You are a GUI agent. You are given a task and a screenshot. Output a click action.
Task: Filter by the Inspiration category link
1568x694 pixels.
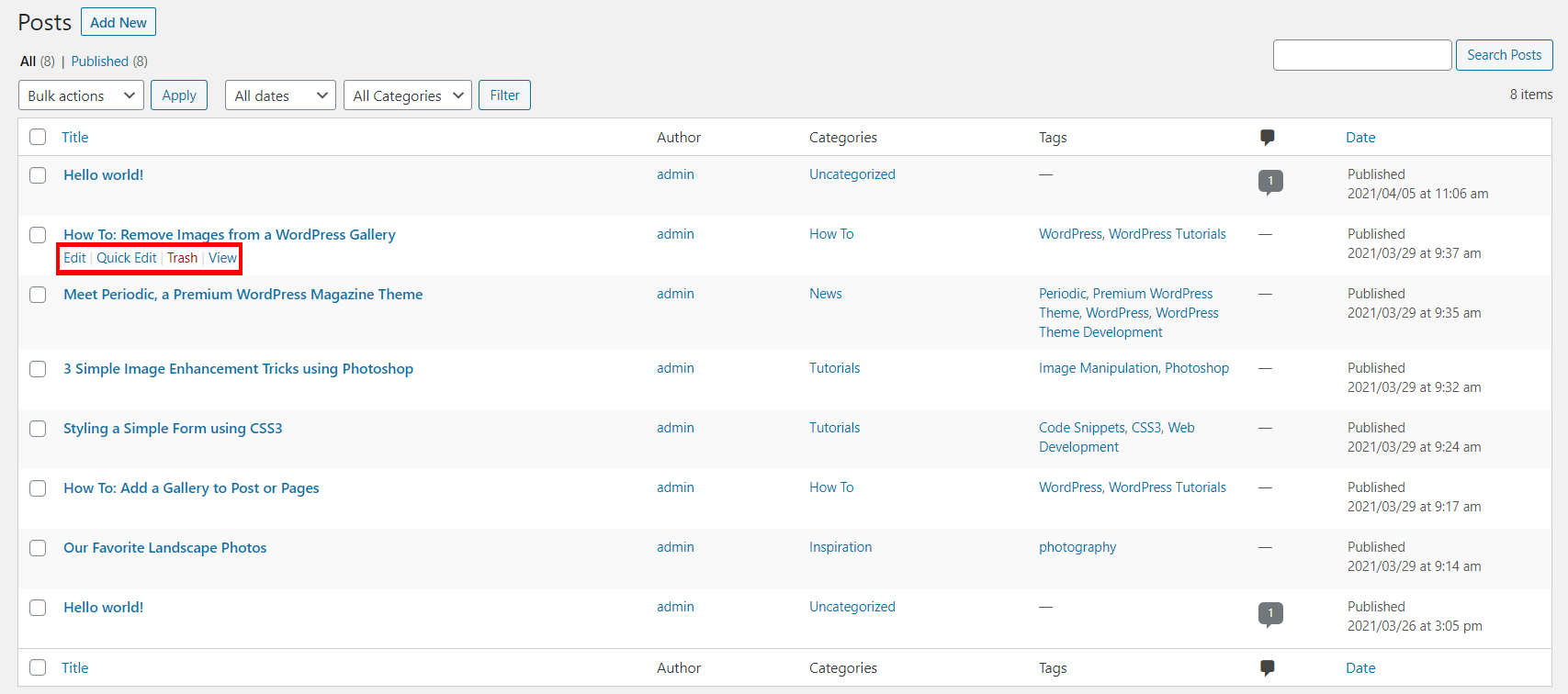(840, 547)
